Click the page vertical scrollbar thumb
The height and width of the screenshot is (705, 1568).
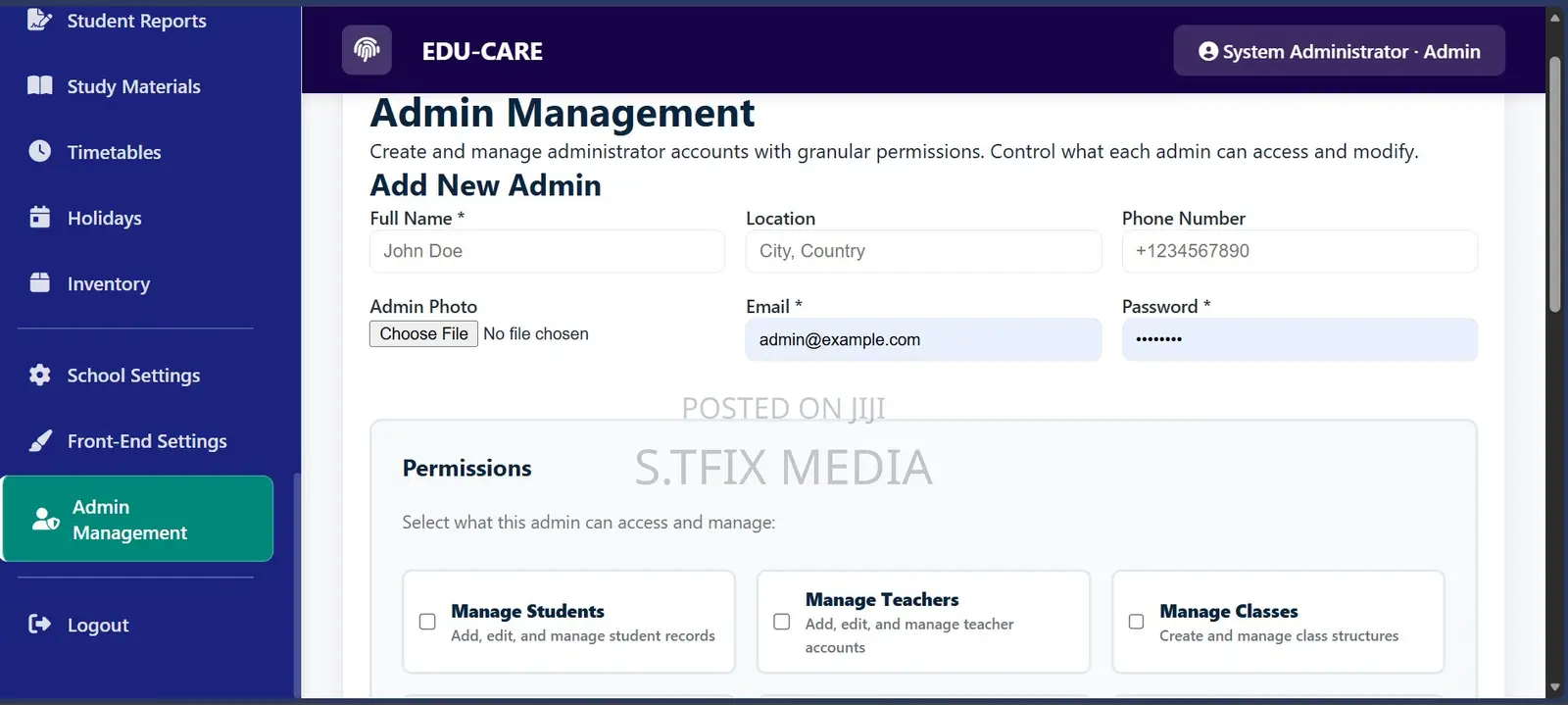pyautogui.click(x=1554, y=184)
